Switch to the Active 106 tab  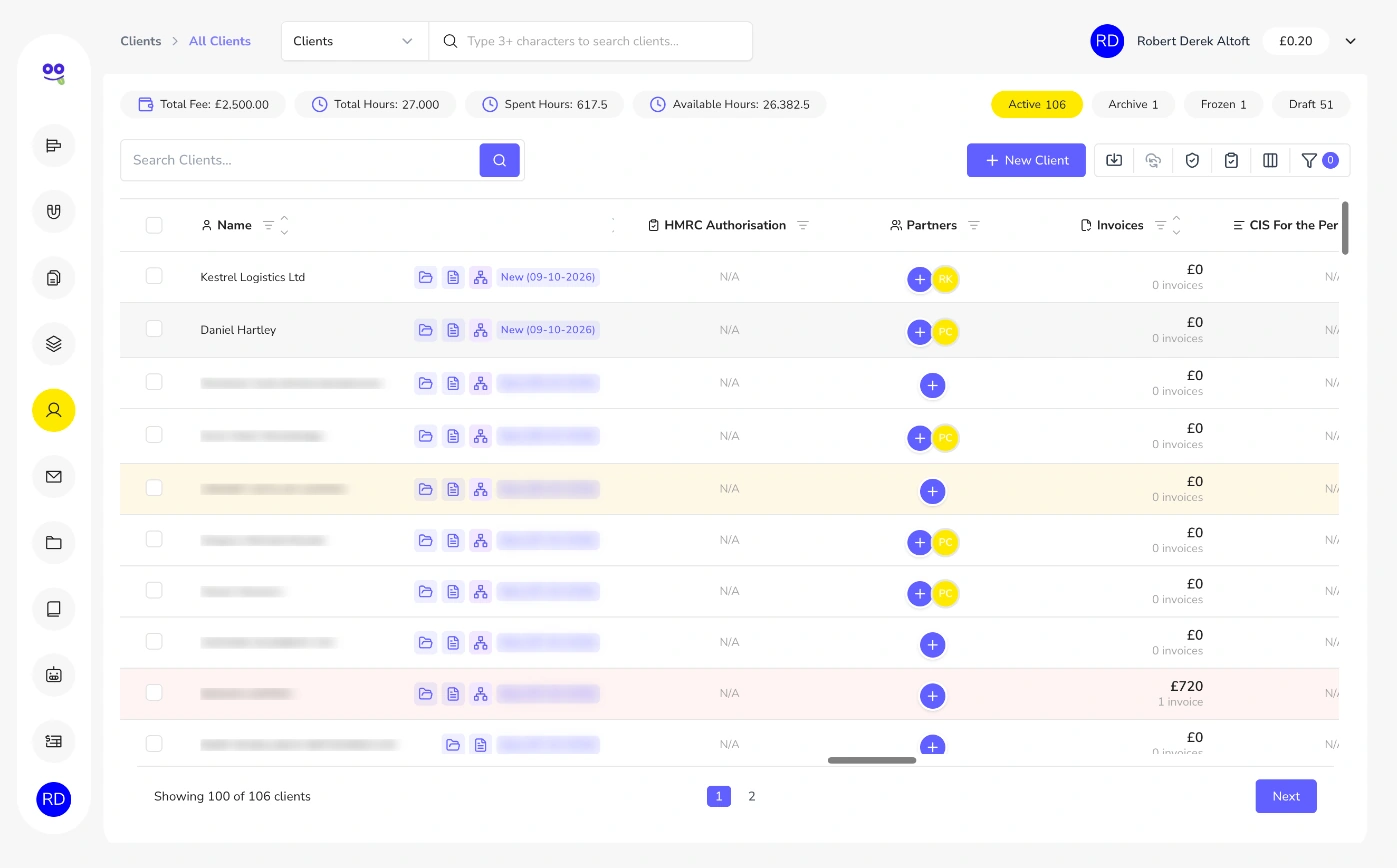pyautogui.click(x=1037, y=104)
